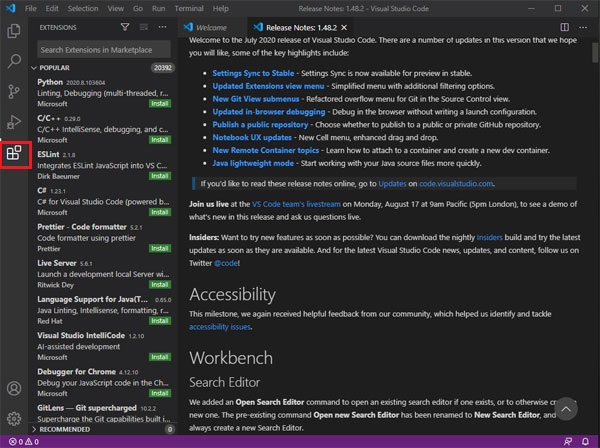Install the Python extension

click(x=160, y=104)
